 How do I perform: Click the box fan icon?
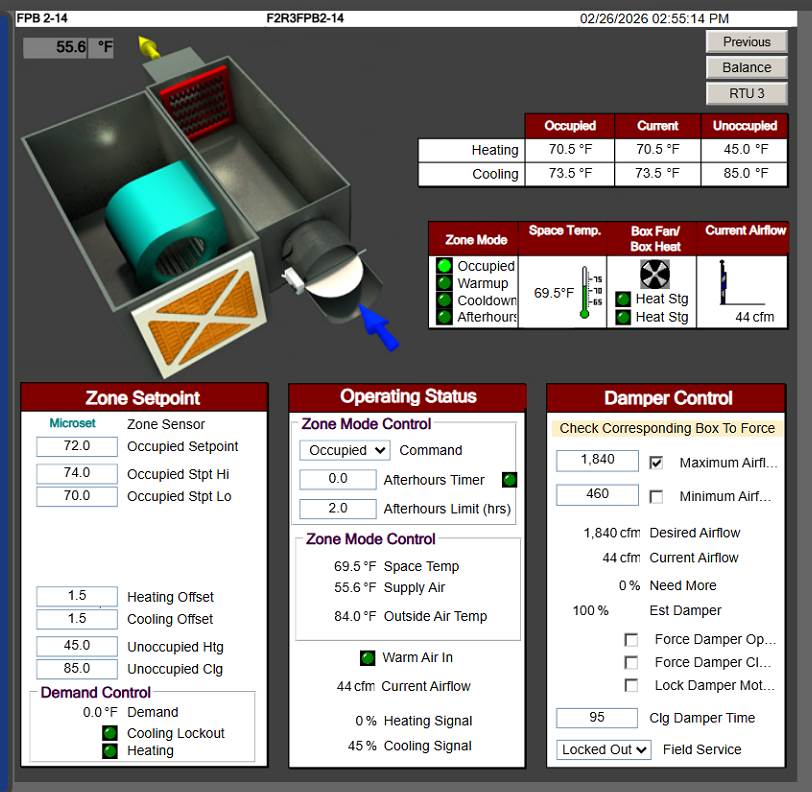654,274
